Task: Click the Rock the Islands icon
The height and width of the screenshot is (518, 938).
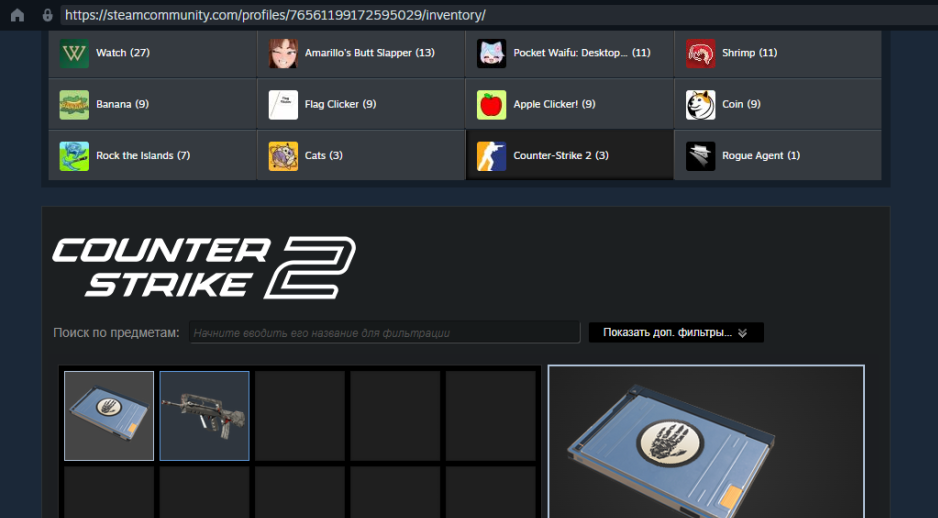Action: point(74,156)
